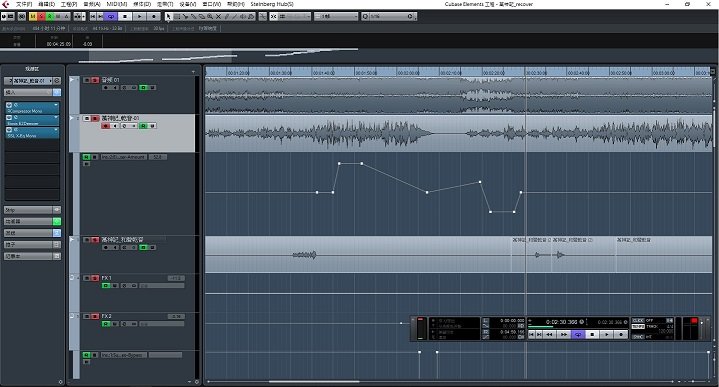Mute the 孔殿乾音 track
Viewport: 719px width, 387px height.
(x=87, y=240)
